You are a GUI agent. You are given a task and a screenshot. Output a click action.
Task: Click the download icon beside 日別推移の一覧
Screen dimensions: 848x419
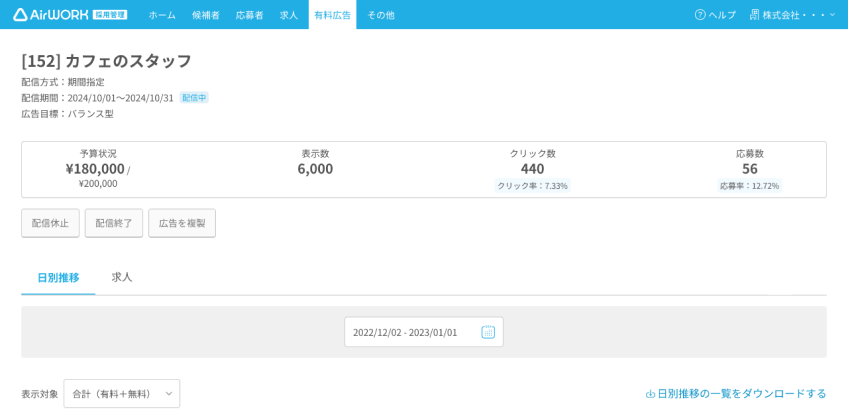point(651,394)
